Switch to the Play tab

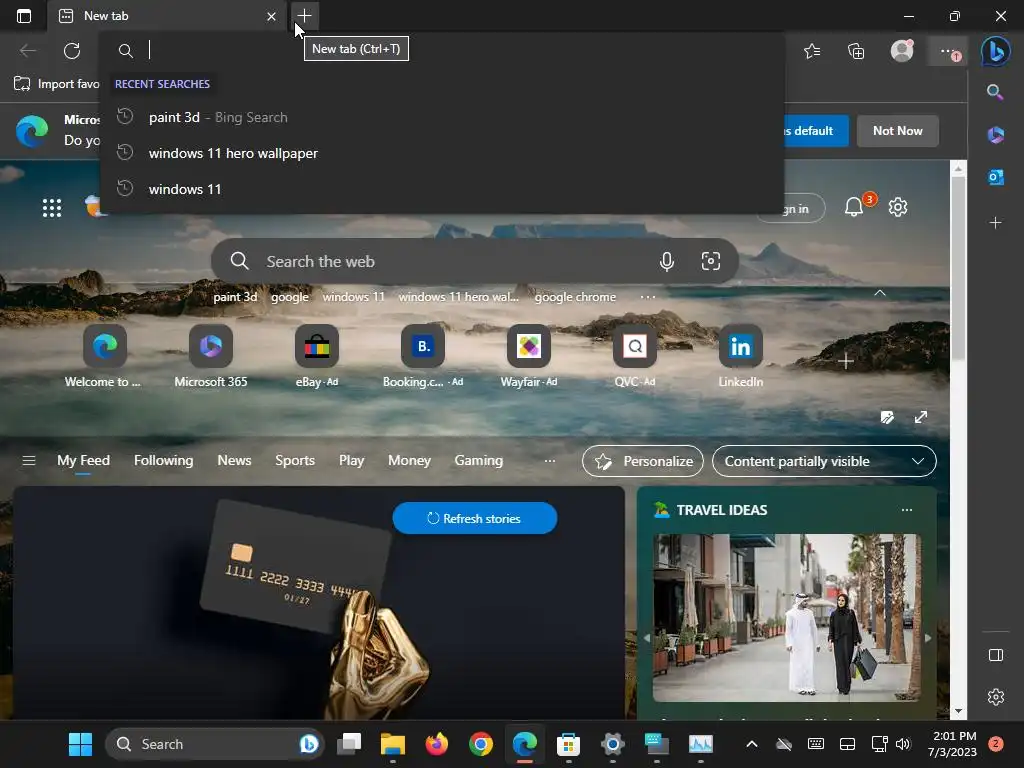point(351,460)
